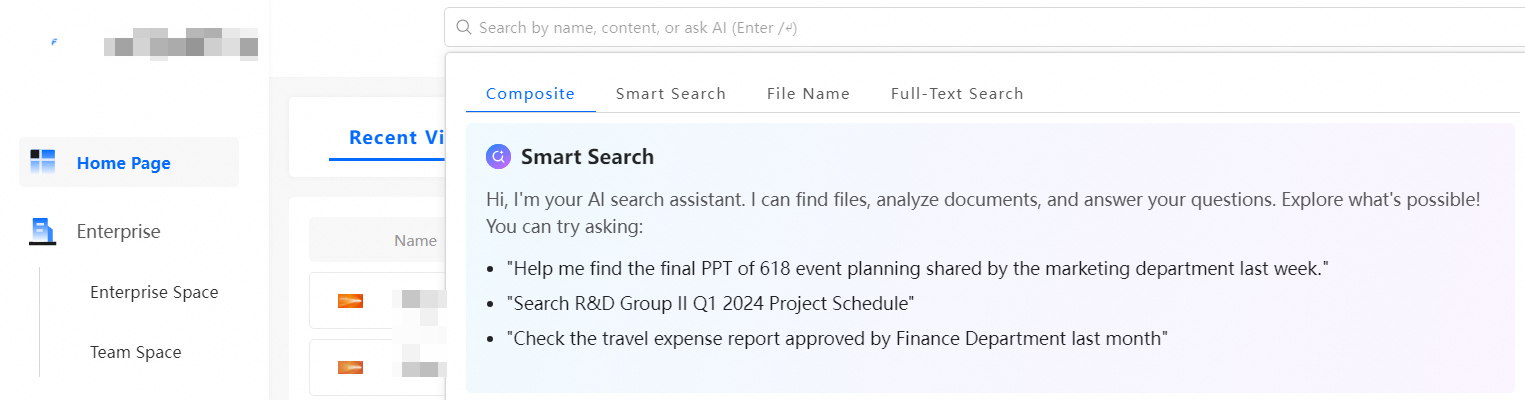Screen dimensions: 1525x400
Task: Switch to the Composite search tab
Action: click(530, 94)
